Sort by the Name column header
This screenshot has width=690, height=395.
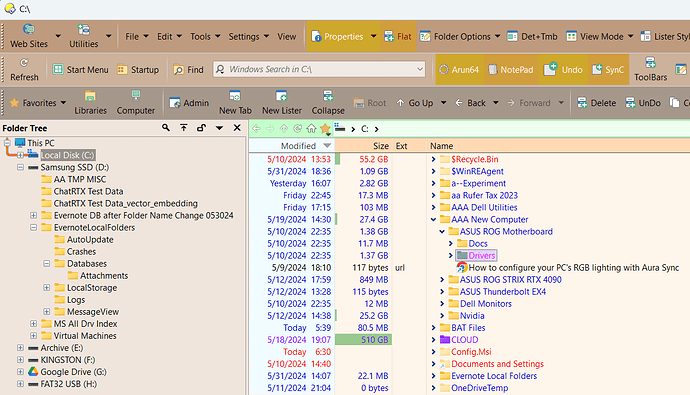click(558, 146)
